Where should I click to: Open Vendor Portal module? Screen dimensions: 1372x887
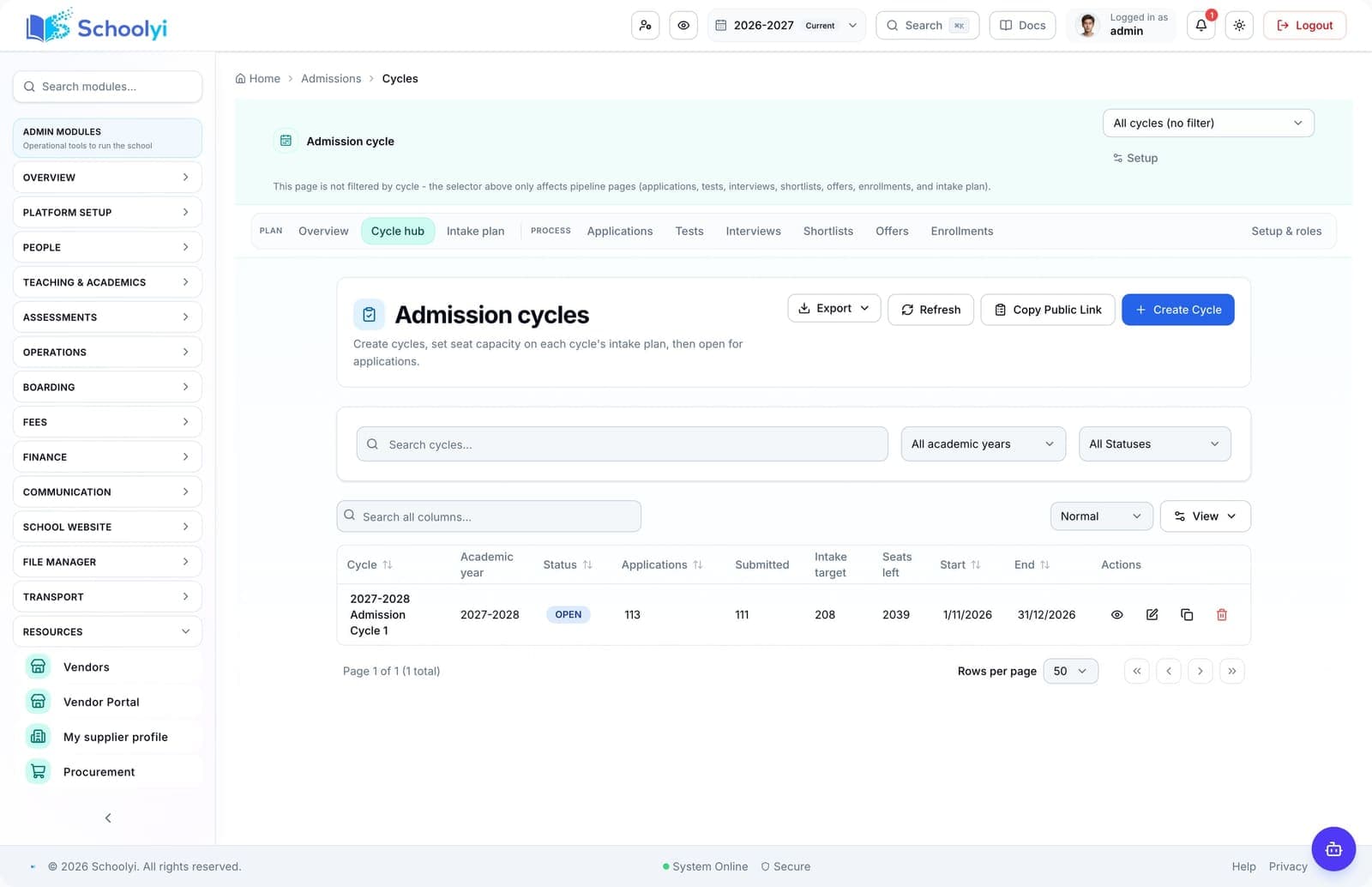pos(108,702)
